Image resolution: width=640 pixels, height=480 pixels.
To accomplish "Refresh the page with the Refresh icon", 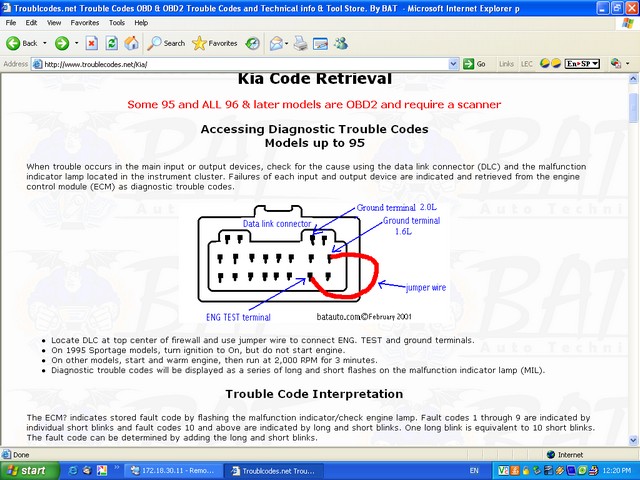I will [x=111, y=43].
